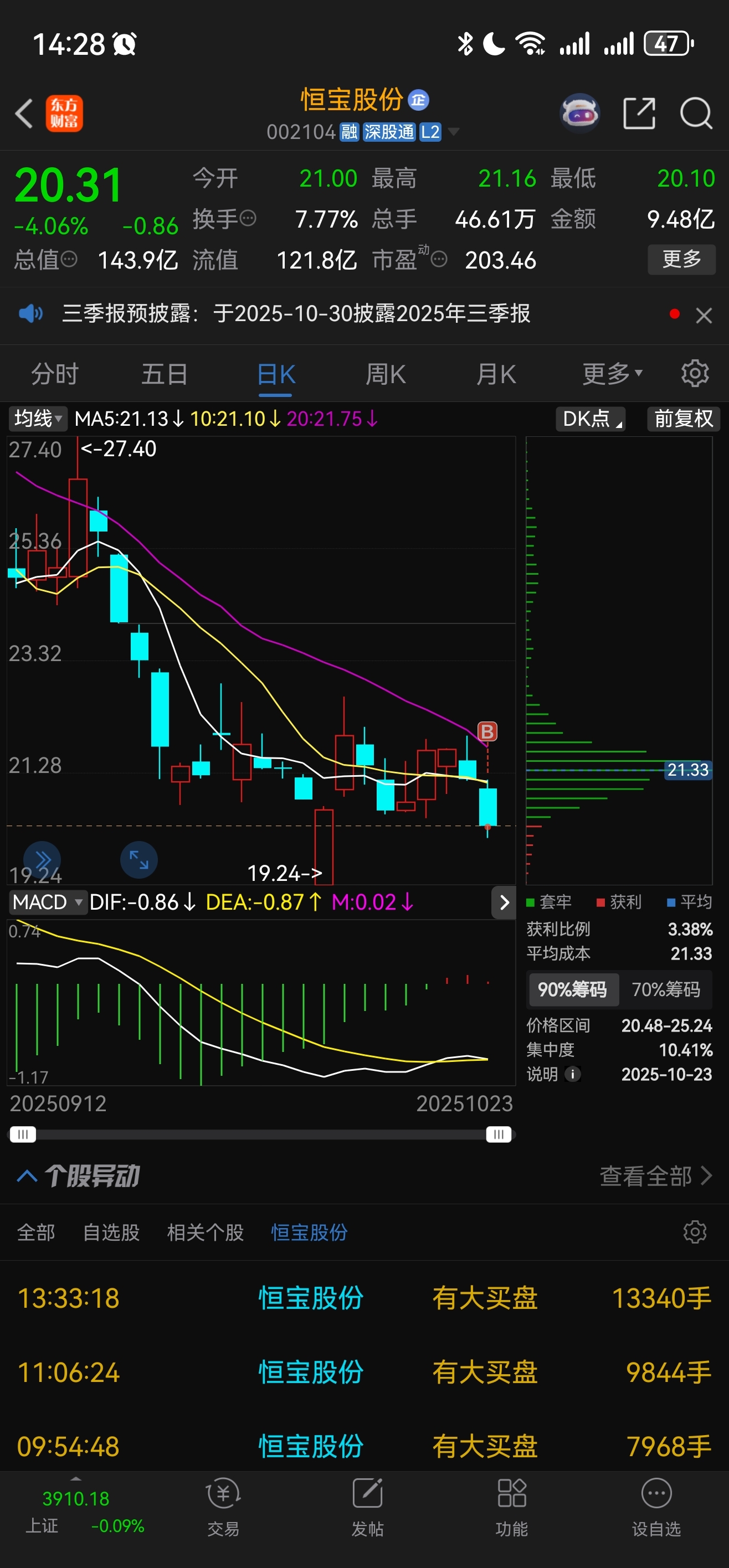The height and width of the screenshot is (1568, 729).
Task: Tap the Bluetooth status icon
Action: 465,44
